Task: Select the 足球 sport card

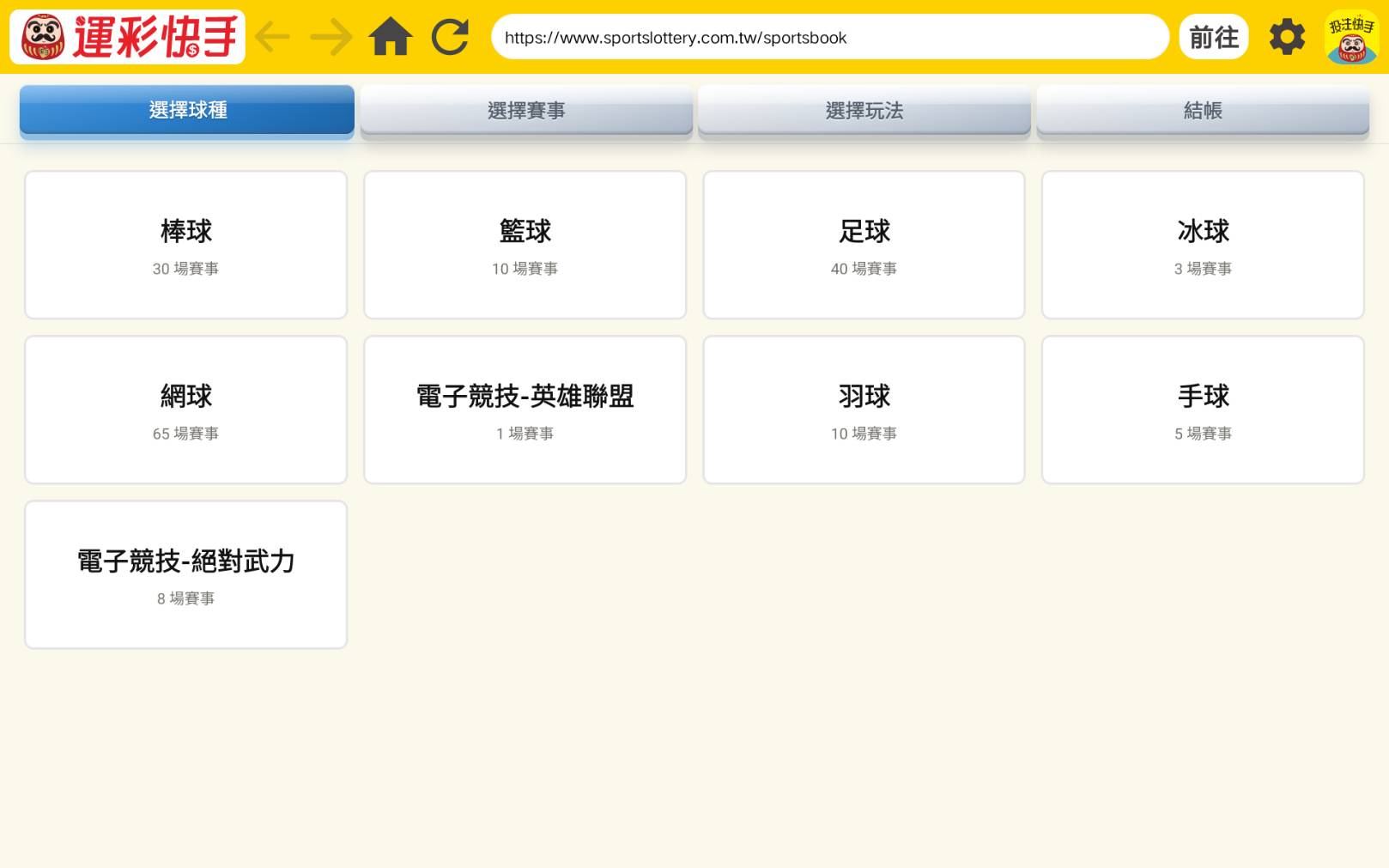Action: tap(864, 245)
